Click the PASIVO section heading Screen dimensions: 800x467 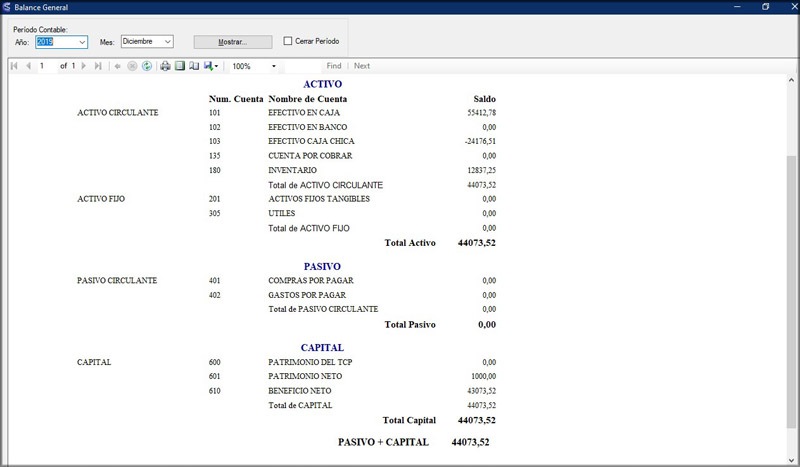322,266
